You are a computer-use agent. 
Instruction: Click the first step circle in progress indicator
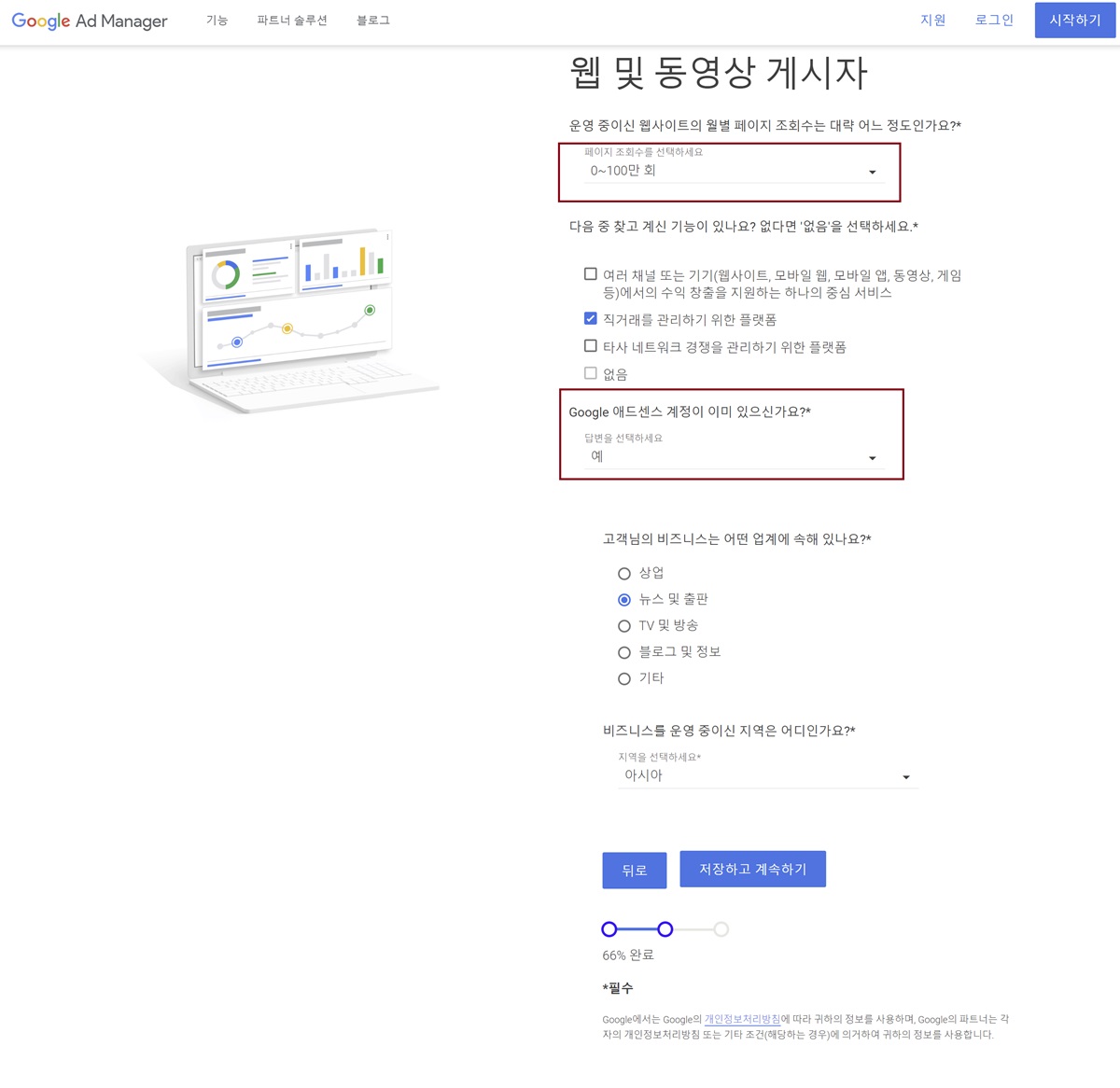[609, 929]
